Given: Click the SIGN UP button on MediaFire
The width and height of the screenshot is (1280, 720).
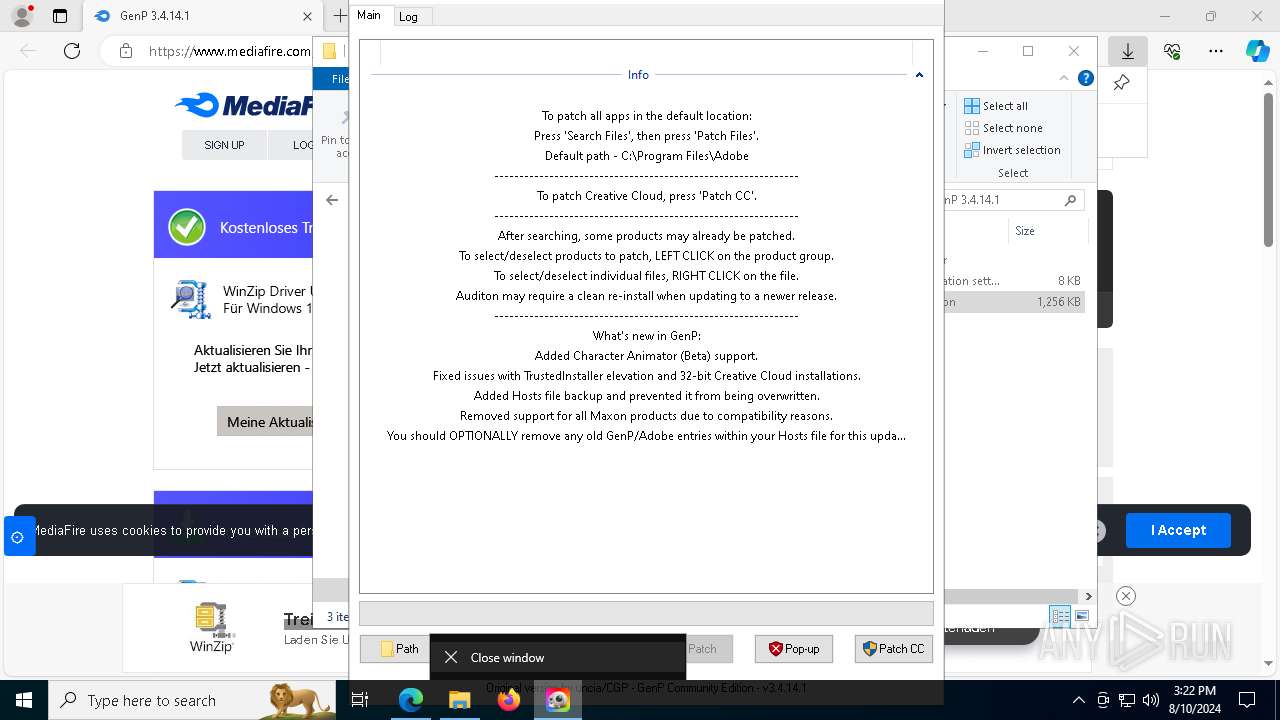Looking at the screenshot, I should point(224,145).
